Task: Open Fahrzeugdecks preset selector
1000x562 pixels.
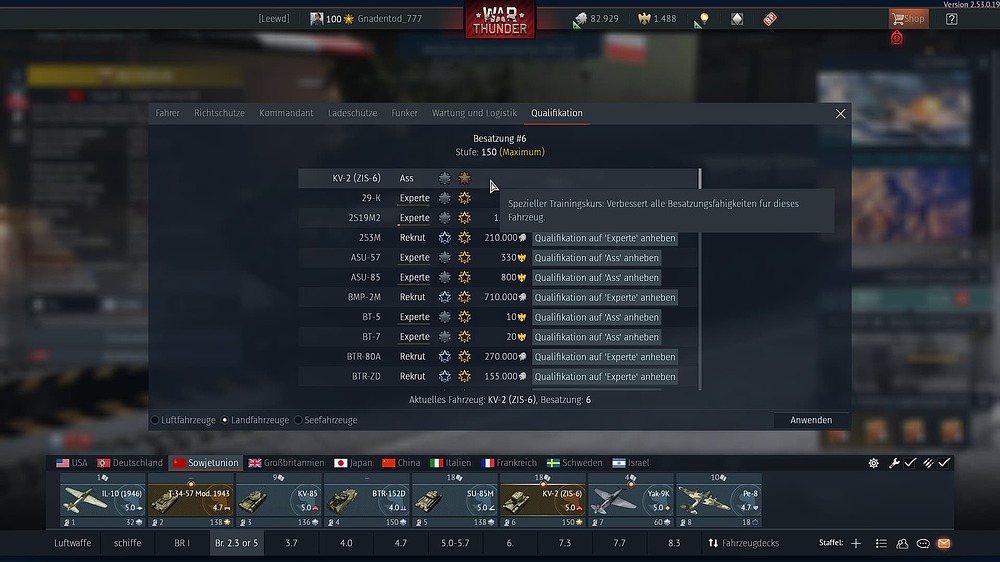Action: pyautogui.click(x=744, y=543)
